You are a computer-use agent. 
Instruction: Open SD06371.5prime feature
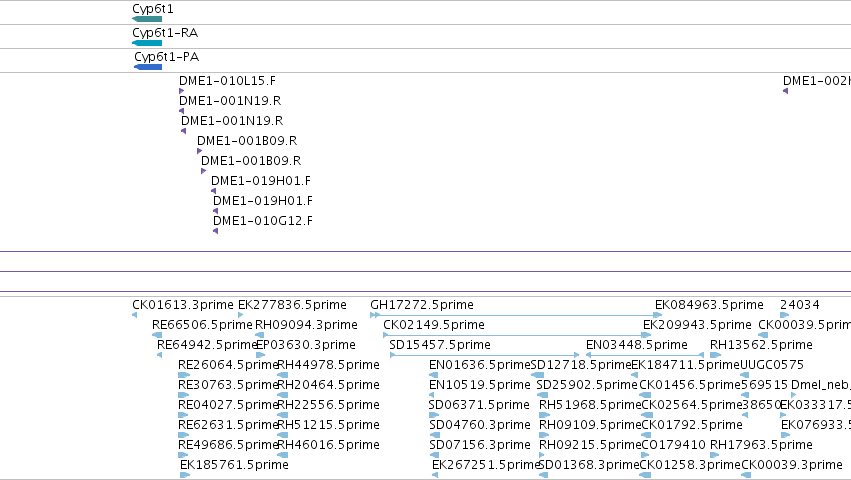(x=479, y=405)
